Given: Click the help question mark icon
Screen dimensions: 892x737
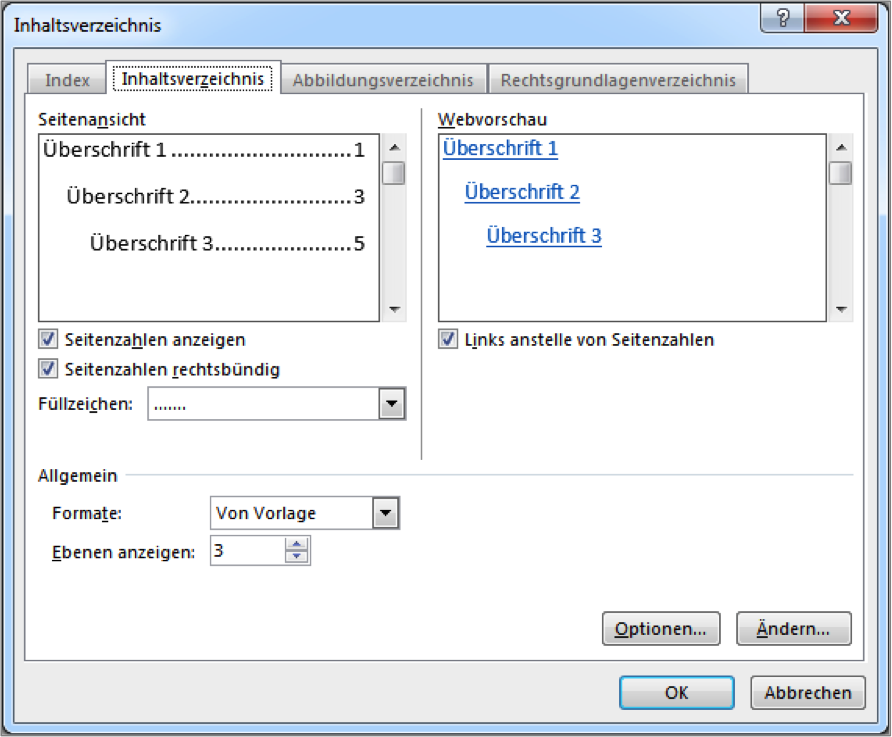Looking at the screenshot, I should point(783,18).
